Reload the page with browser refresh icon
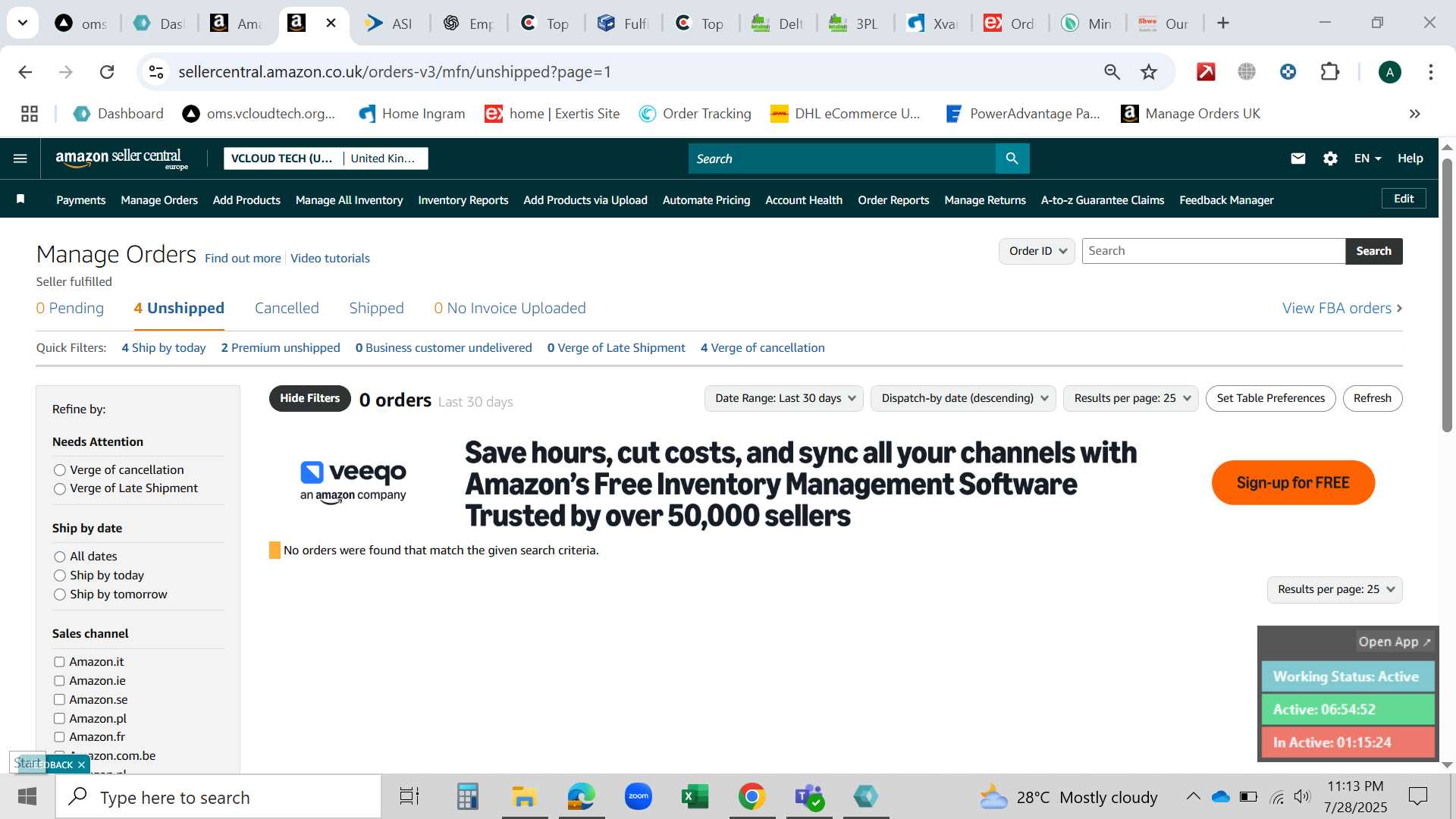 pyautogui.click(x=107, y=72)
